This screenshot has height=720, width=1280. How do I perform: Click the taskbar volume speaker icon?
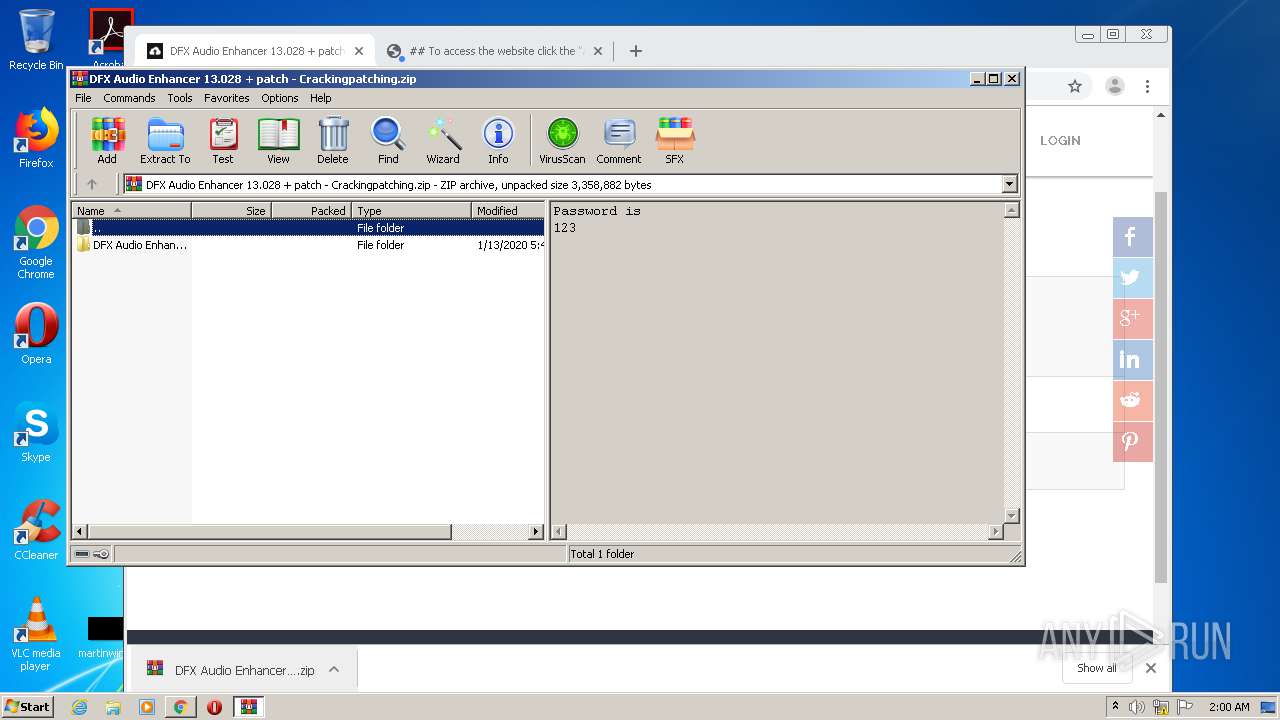(1137, 707)
